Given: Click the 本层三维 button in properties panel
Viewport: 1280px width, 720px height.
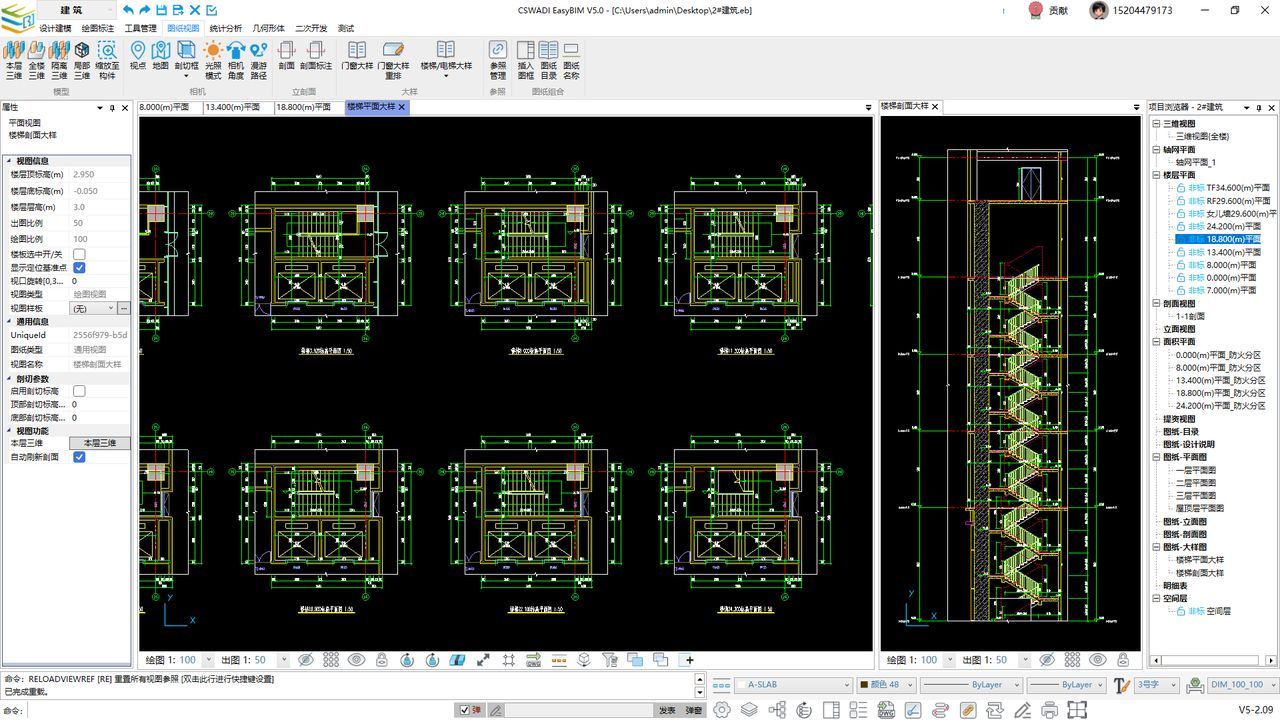Looking at the screenshot, I should coord(99,443).
